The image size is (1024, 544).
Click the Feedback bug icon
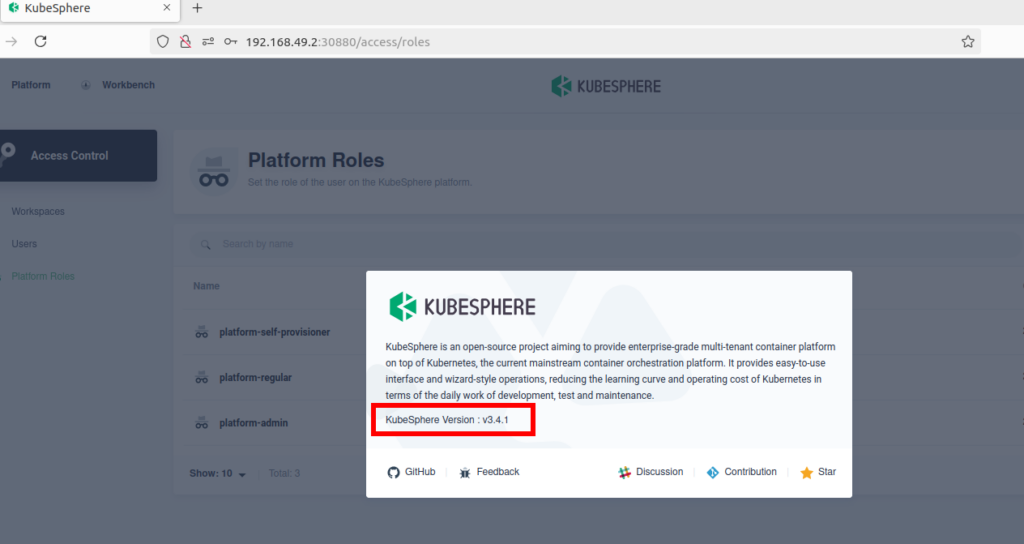click(x=465, y=472)
